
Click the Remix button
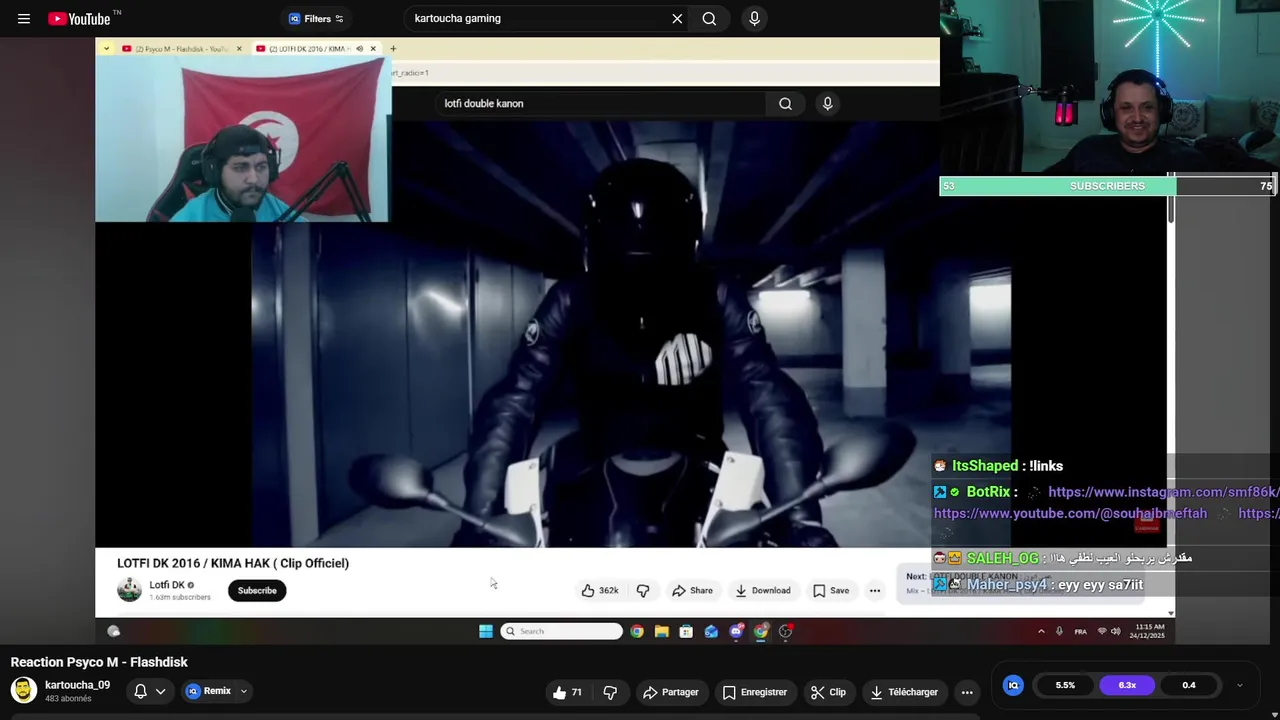(x=209, y=691)
